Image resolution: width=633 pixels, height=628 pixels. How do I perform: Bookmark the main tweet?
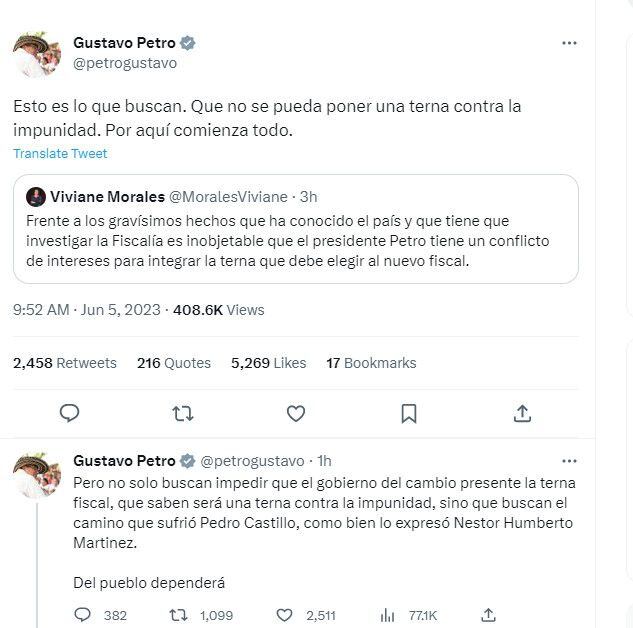tap(409, 413)
